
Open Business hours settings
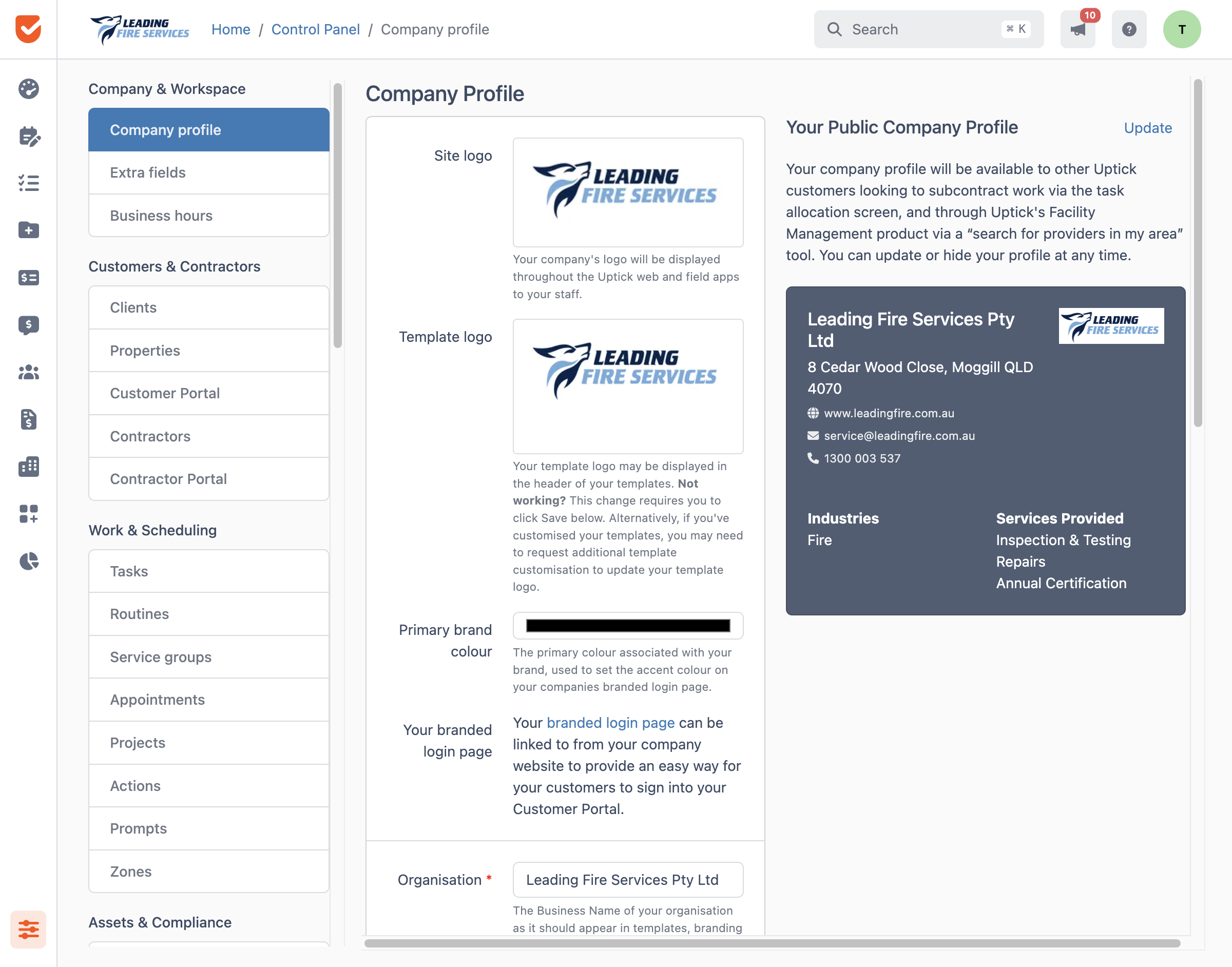(x=208, y=216)
